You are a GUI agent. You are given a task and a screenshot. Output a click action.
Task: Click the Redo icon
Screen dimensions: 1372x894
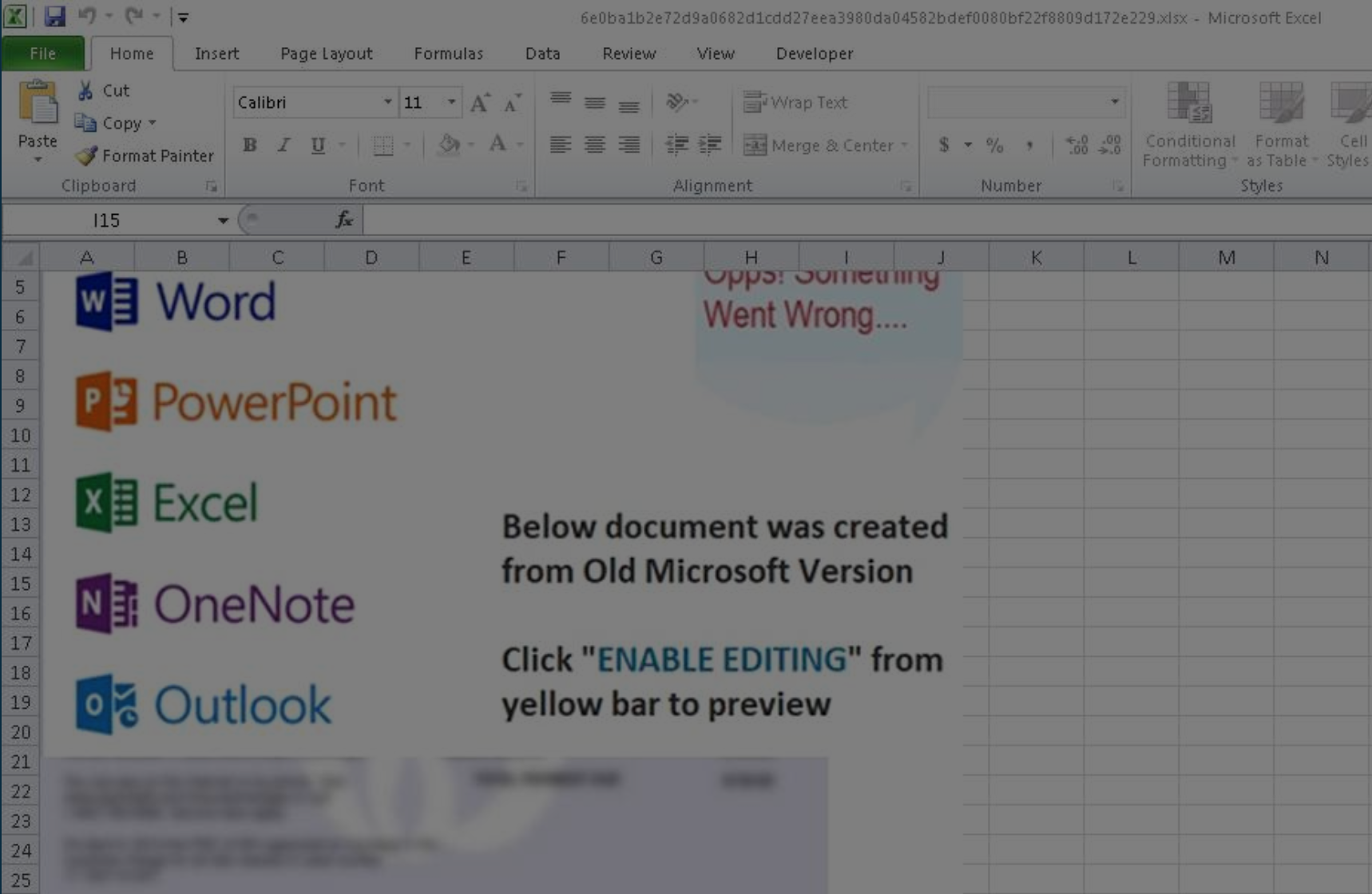pyautogui.click(x=134, y=16)
